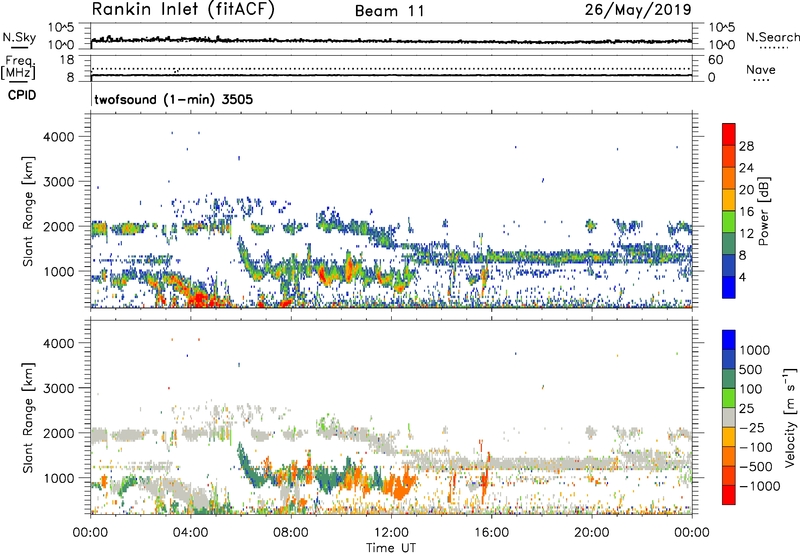Click the 'Velocity [m s⁻¹]' colorbar title
Screen dimensions: 800x554
click(790, 417)
